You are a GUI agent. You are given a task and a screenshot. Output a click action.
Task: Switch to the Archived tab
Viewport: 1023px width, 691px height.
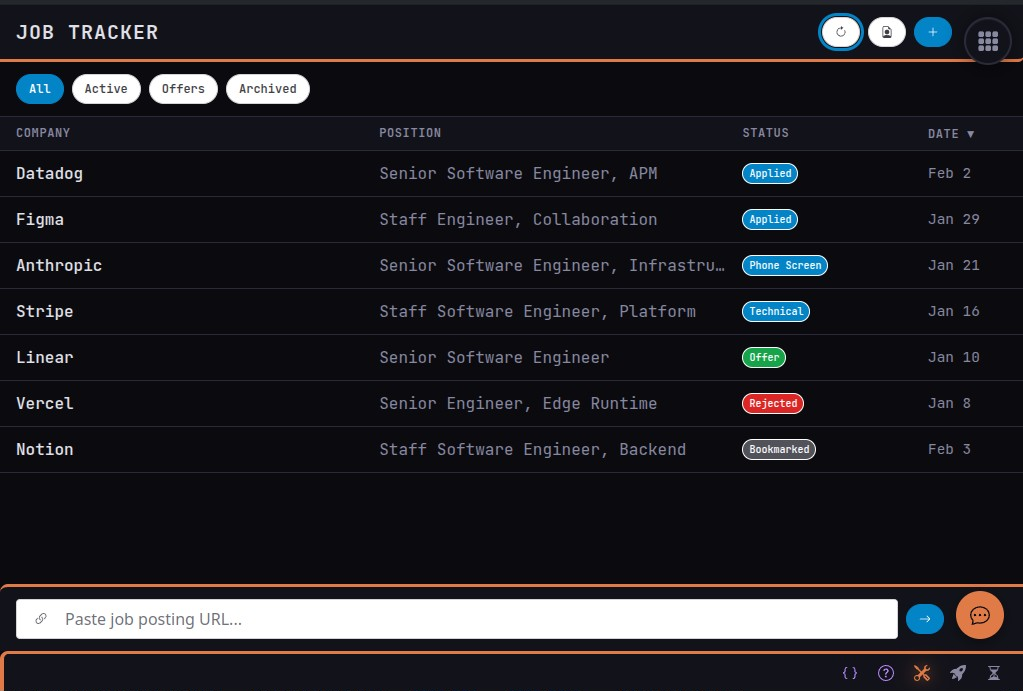(x=267, y=88)
